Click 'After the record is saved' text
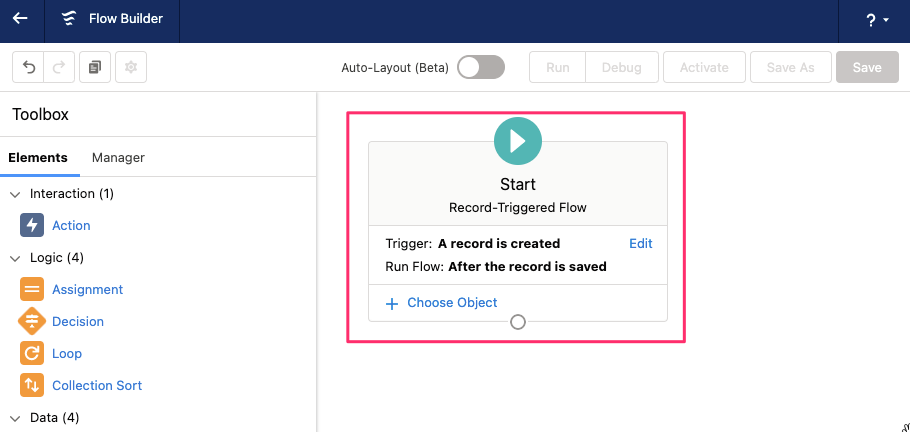This screenshot has width=910, height=432. pyautogui.click(x=528, y=267)
